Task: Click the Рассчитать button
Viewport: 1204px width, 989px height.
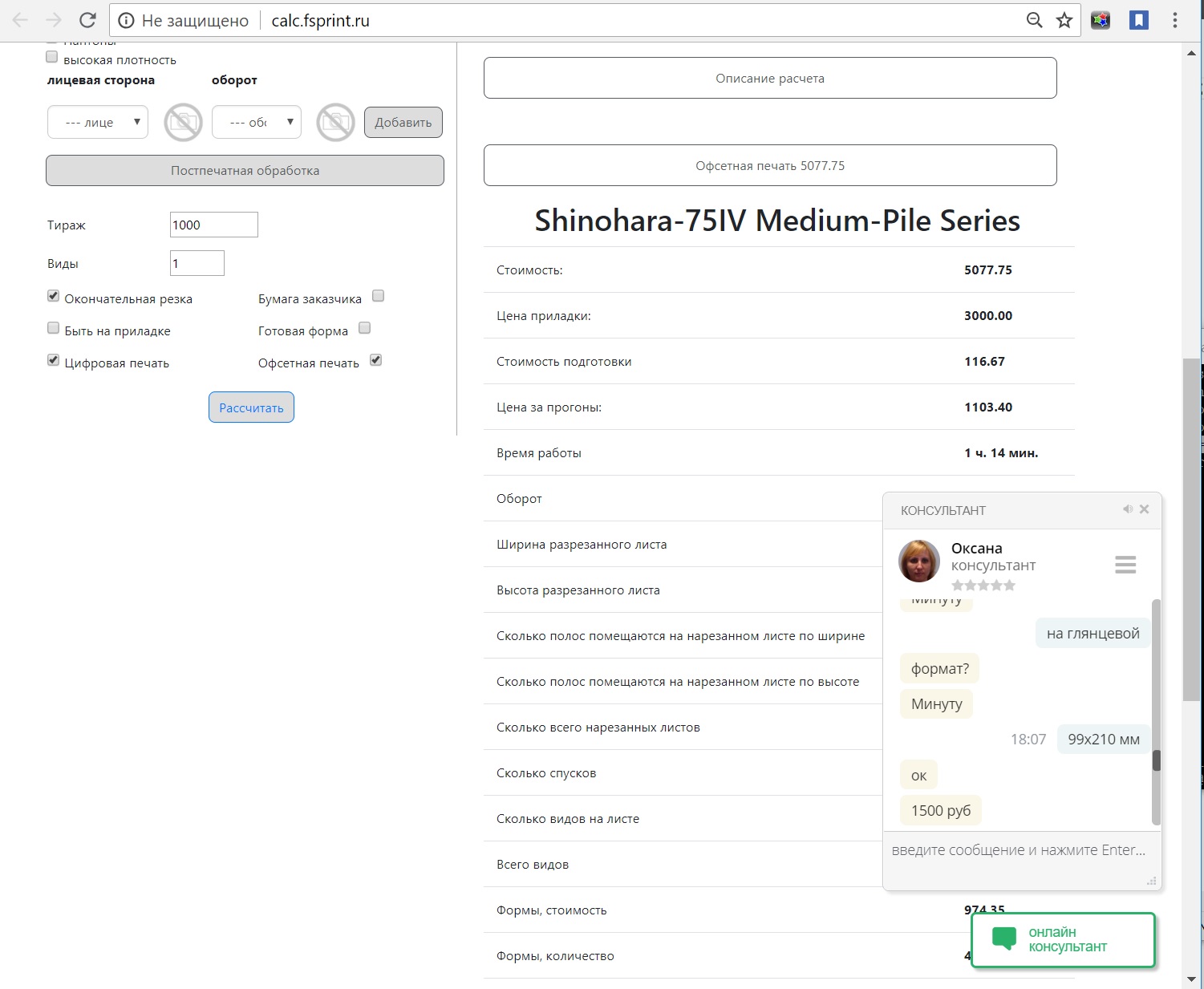Action: pos(251,407)
